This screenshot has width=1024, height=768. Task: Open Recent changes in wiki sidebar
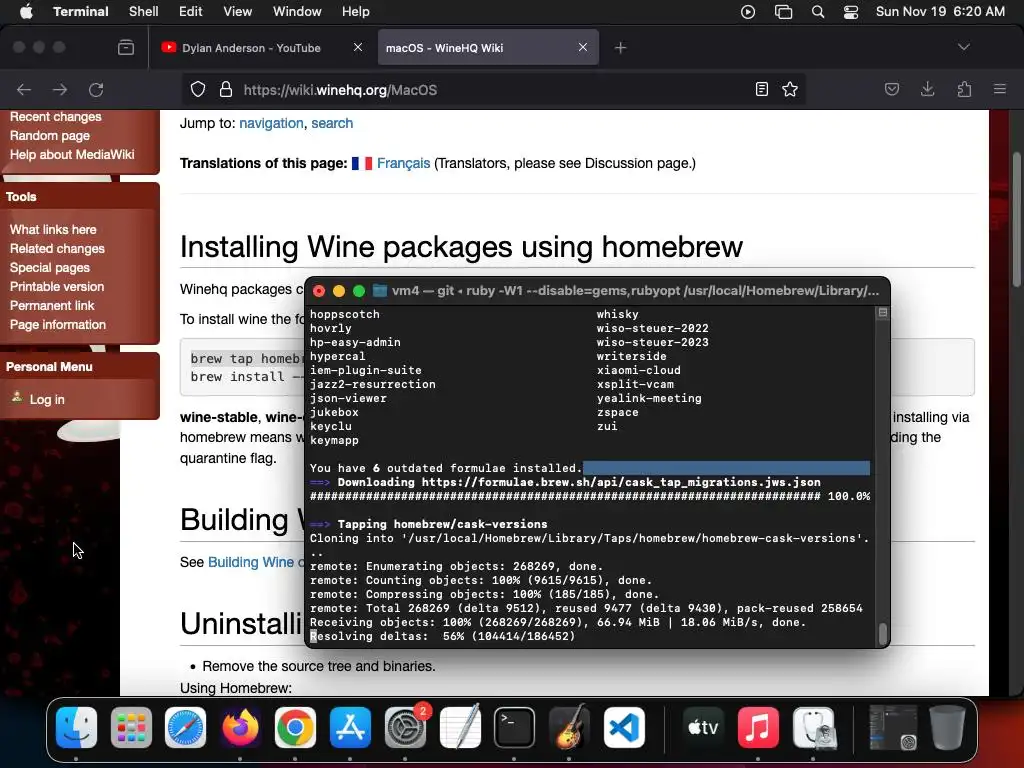point(56,117)
